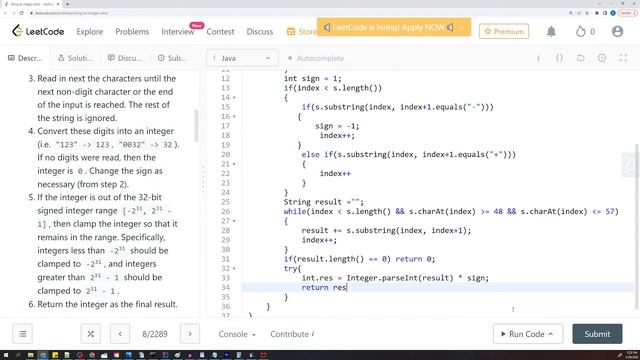
Task: Expand the Console panel
Action: click(x=237, y=334)
